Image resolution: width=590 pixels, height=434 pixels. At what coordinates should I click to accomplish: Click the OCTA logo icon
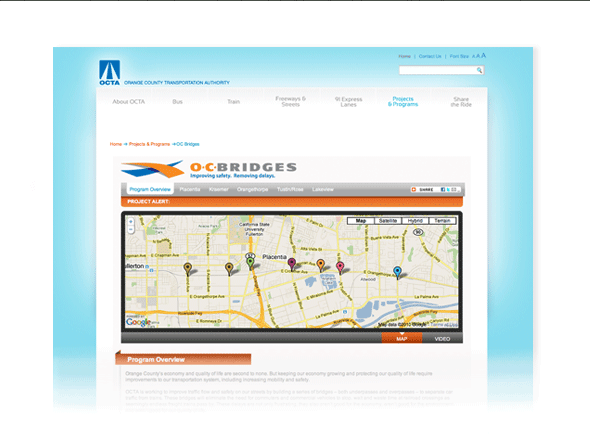point(109,72)
